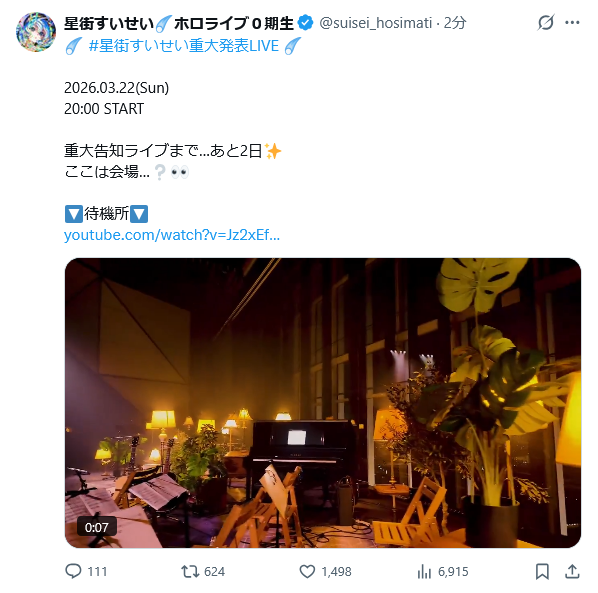
Task: Like the tweet with the heart icon
Action: pos(307,571)
